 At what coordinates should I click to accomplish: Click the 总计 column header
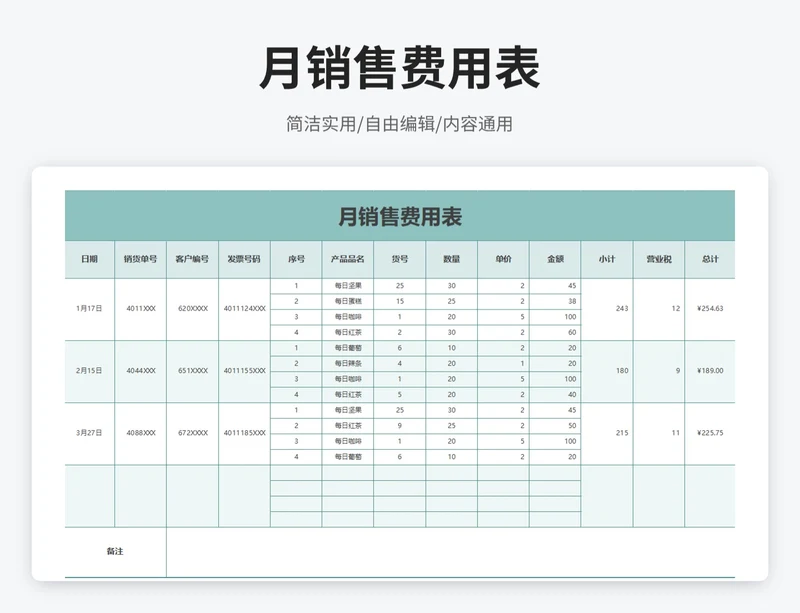[710, 259]
